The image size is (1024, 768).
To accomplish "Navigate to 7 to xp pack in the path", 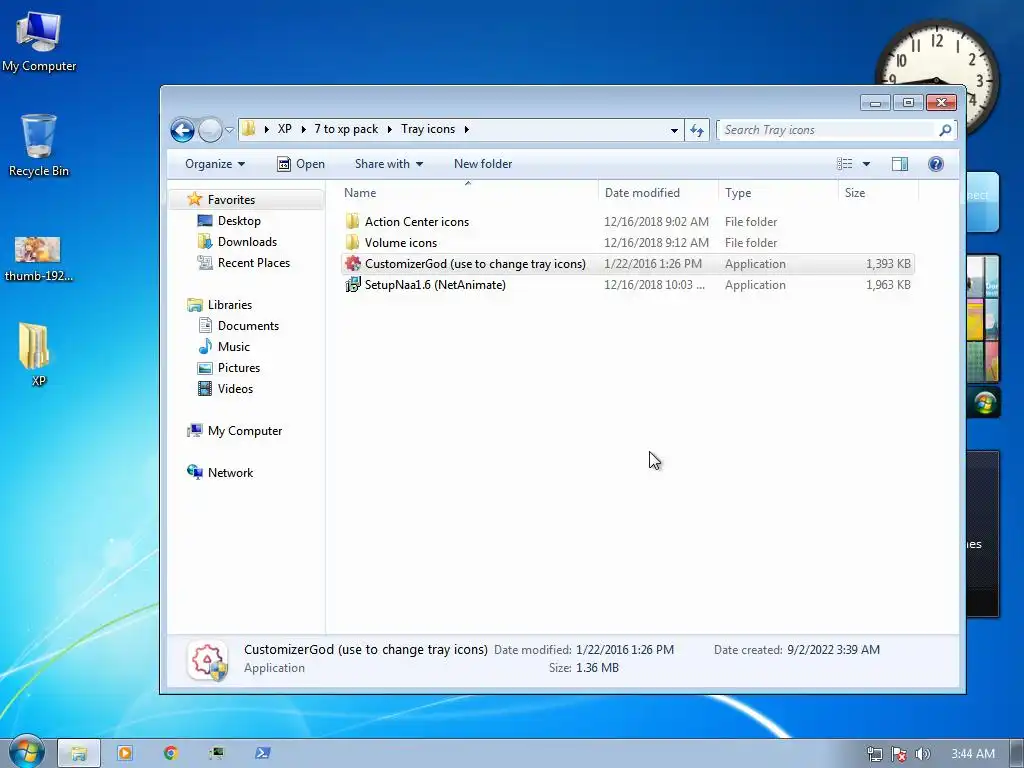I will (346, 129).
